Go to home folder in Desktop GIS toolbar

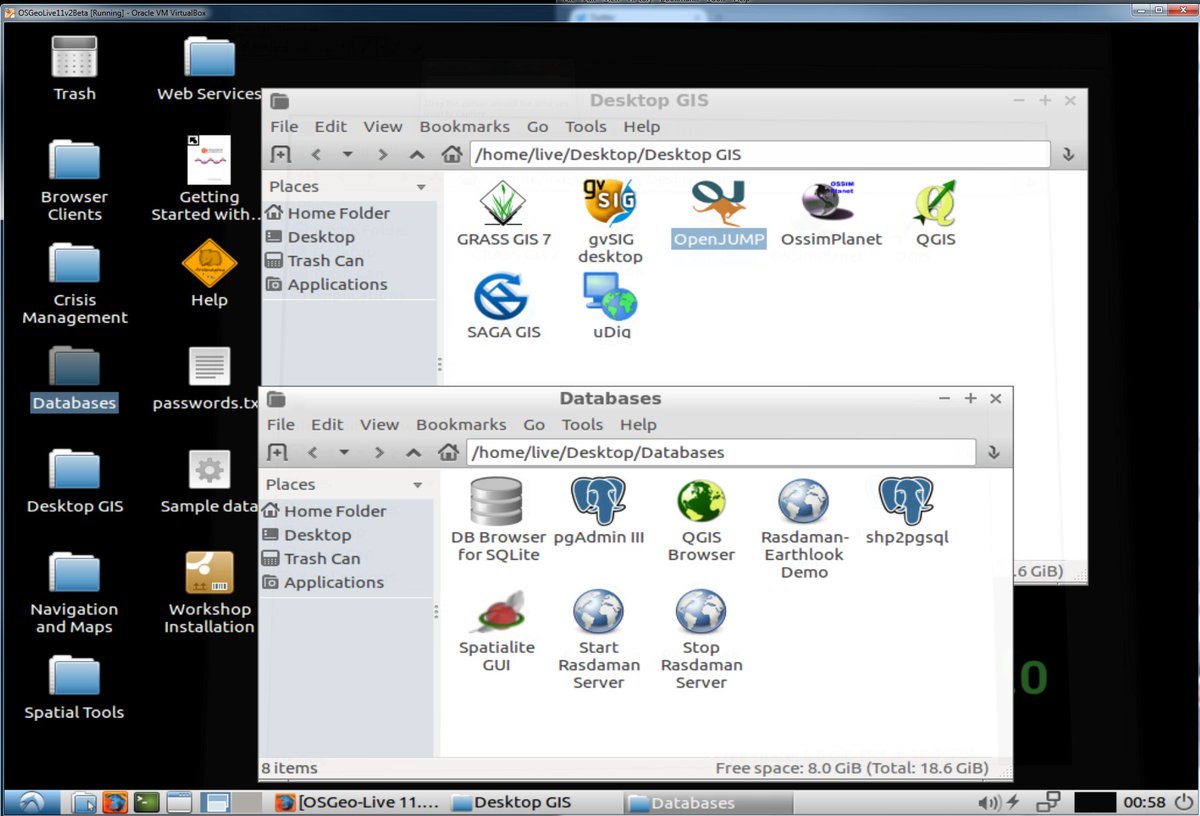click(x=452, y=154)
